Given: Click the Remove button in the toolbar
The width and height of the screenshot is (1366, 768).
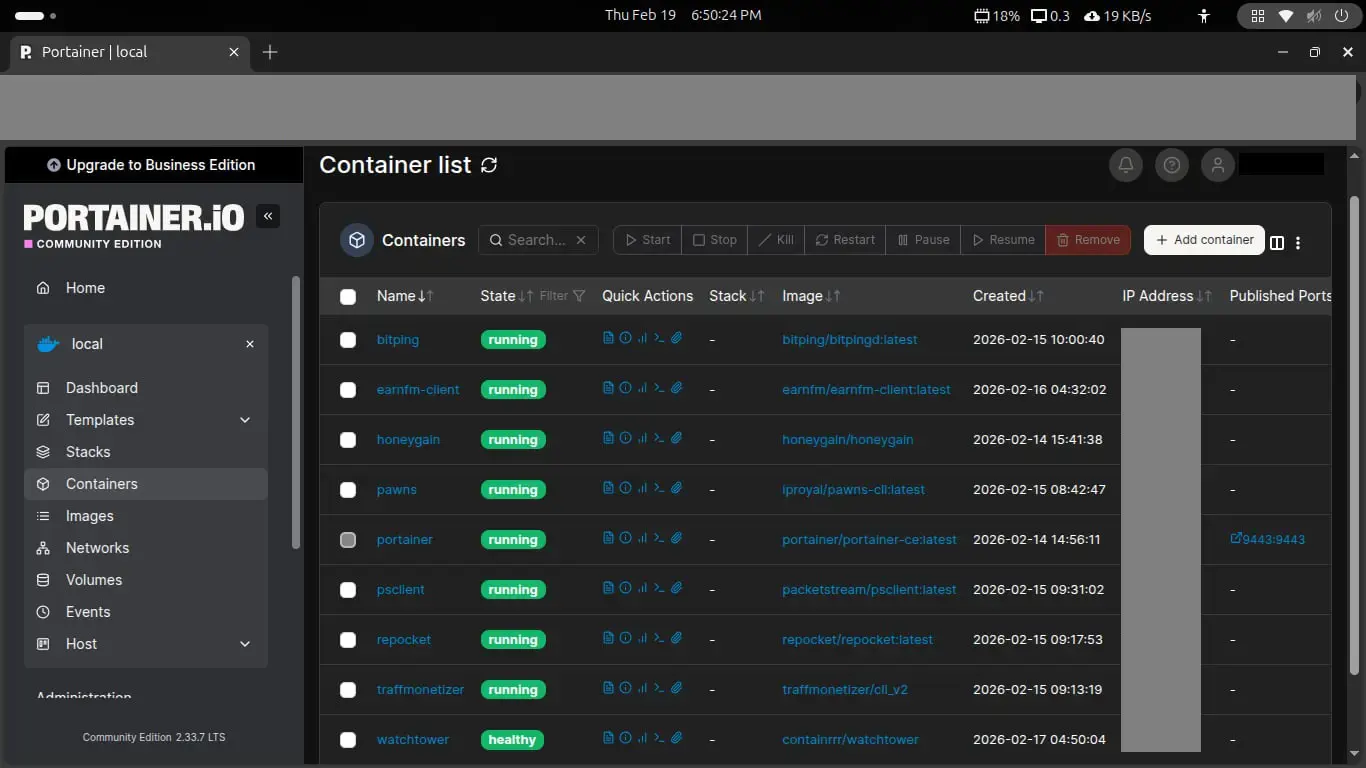Looking at the screenshot, I should point(1088,240).
